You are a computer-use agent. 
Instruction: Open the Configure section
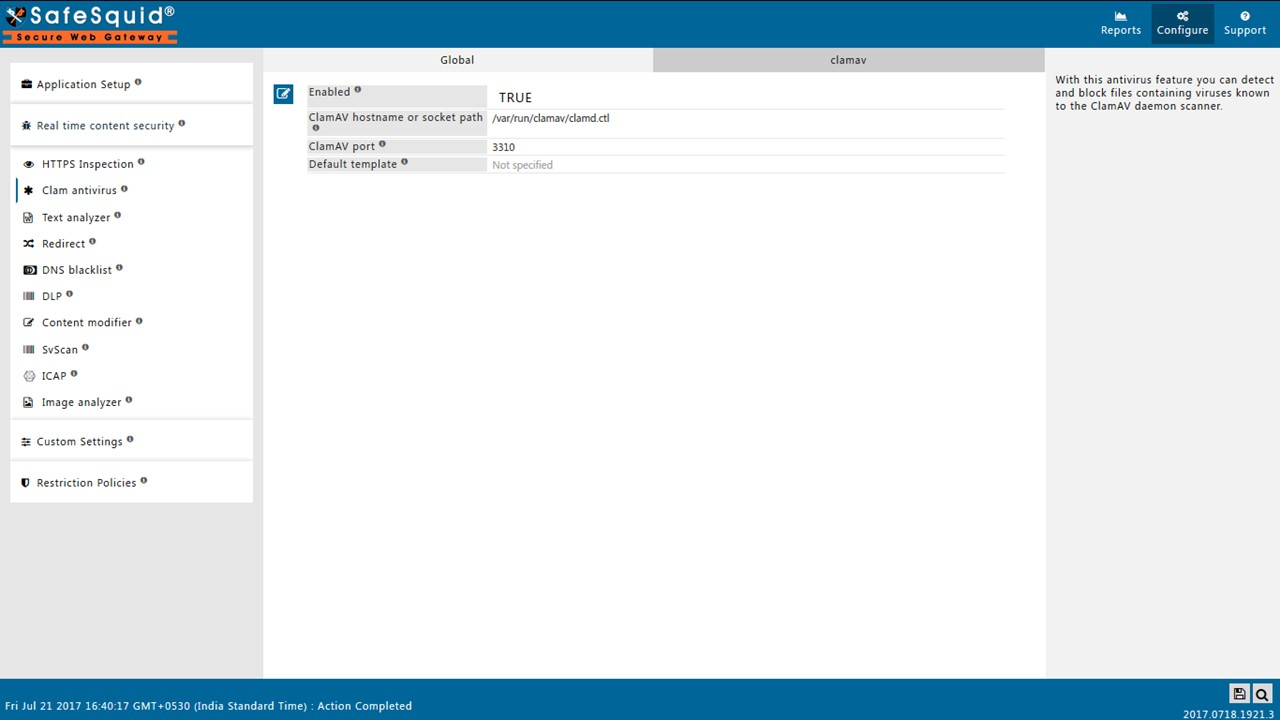1182,23
